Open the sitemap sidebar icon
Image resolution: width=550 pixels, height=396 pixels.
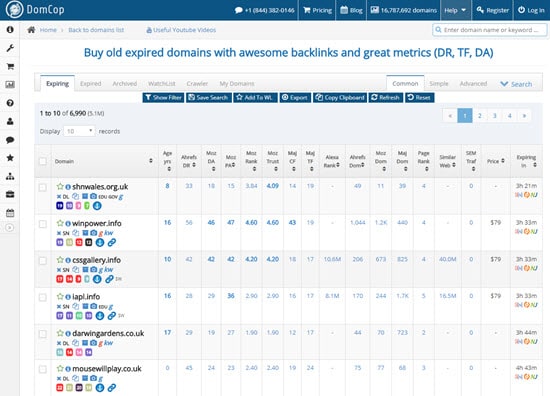[10, 176]
